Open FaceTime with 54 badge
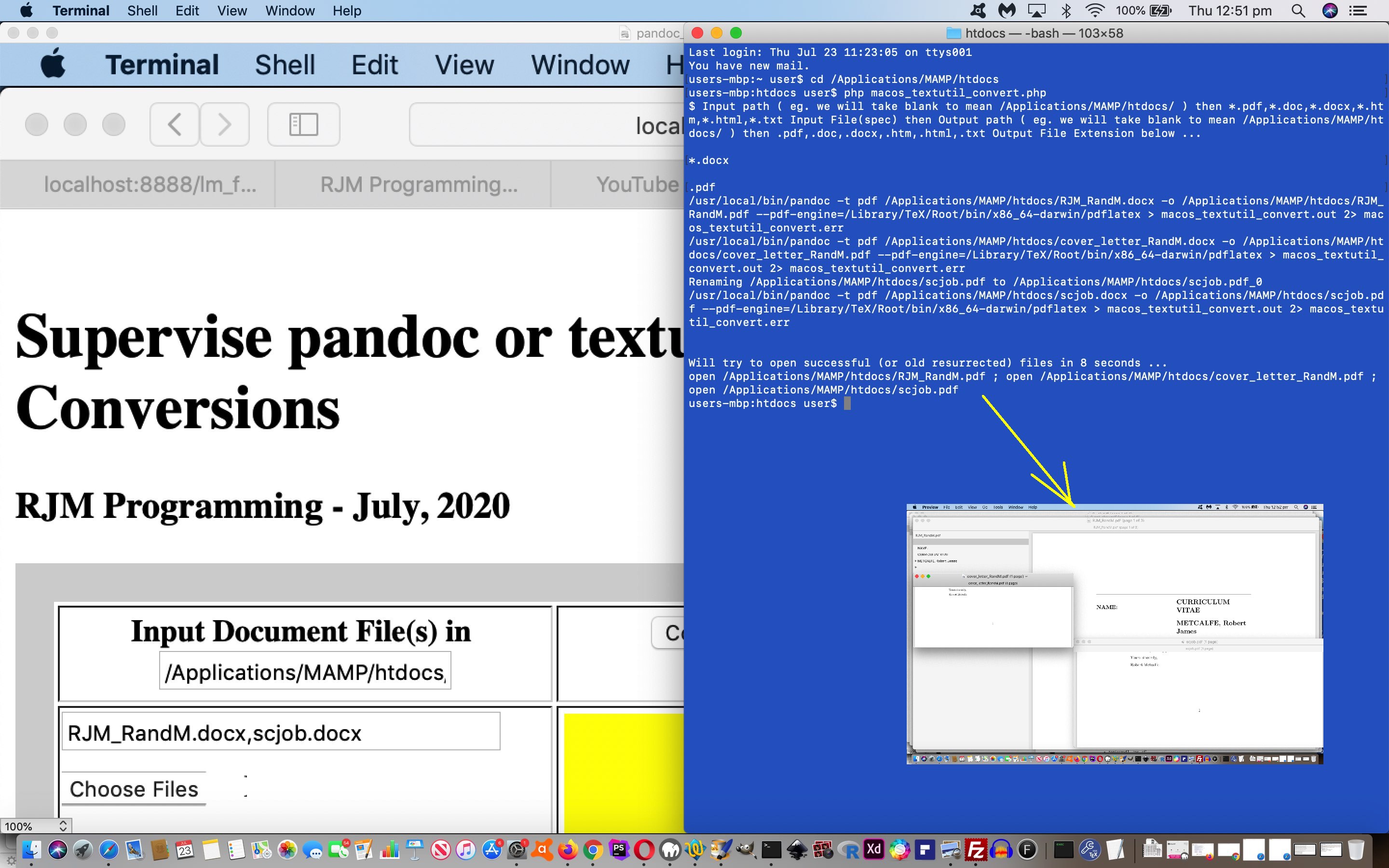This screenshot has height=868, width=1389. point(339,850)
